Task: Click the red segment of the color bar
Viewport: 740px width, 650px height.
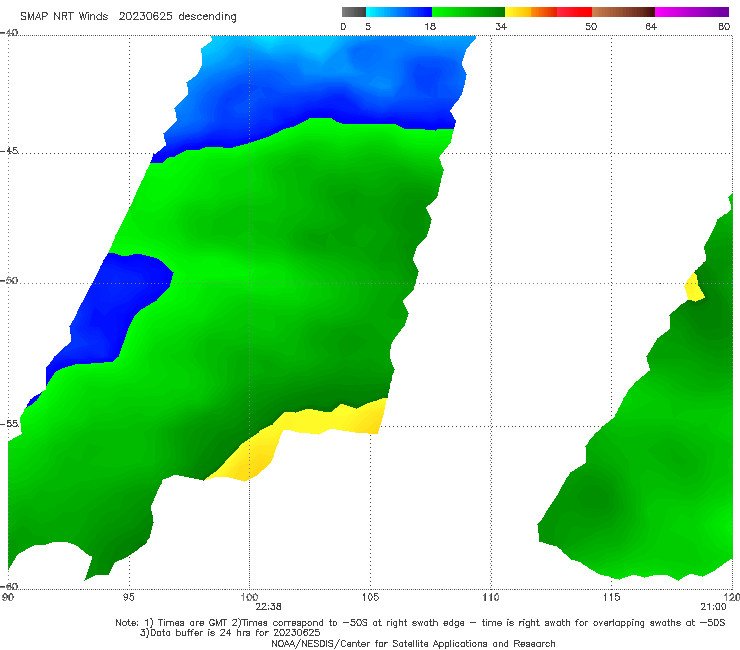Action: [574, 12]
